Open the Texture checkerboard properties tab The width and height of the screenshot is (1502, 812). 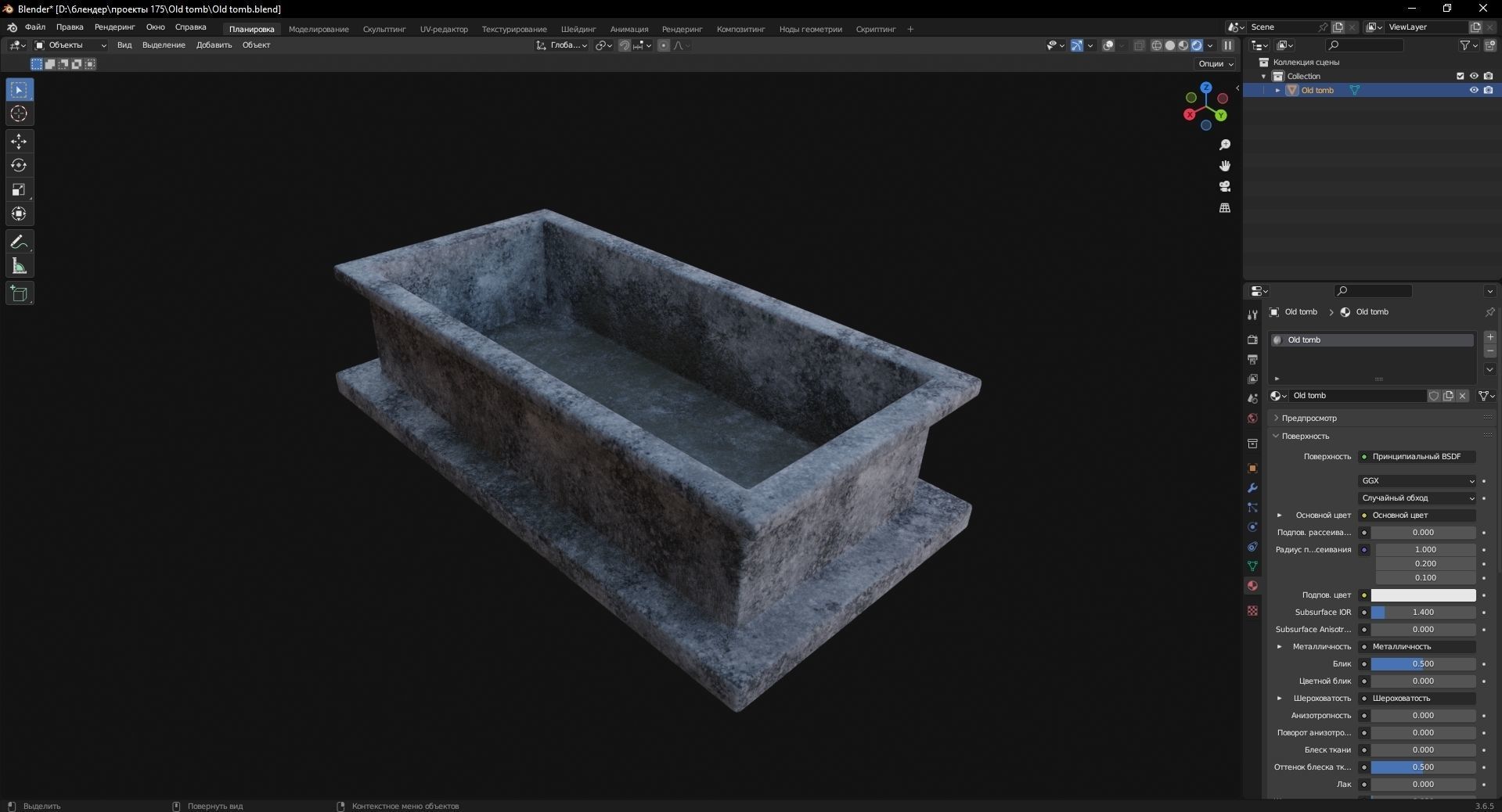click(1252, 610)
